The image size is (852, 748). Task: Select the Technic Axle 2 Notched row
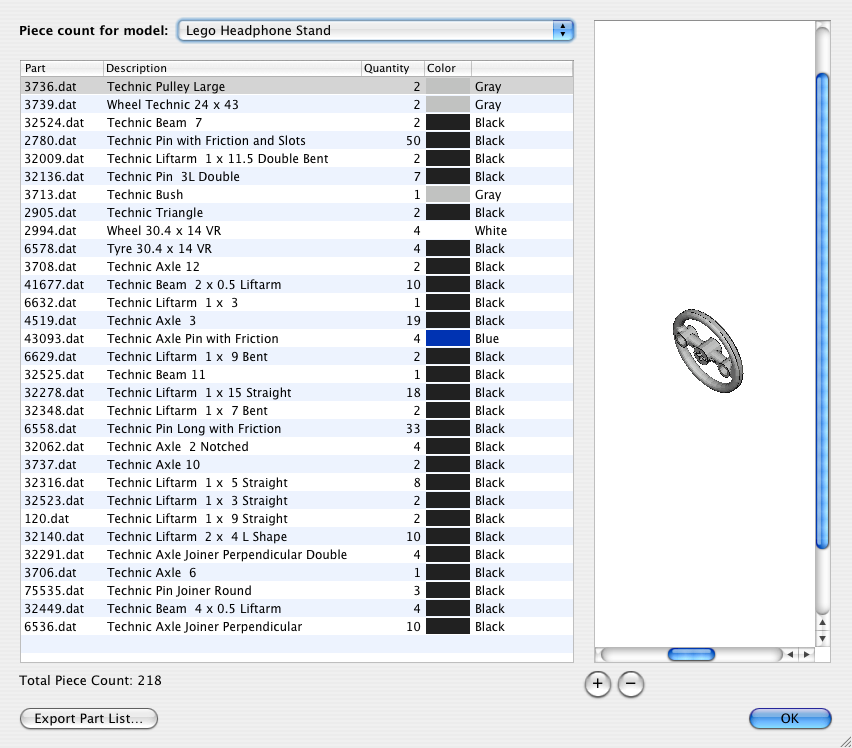pos(297,447)
